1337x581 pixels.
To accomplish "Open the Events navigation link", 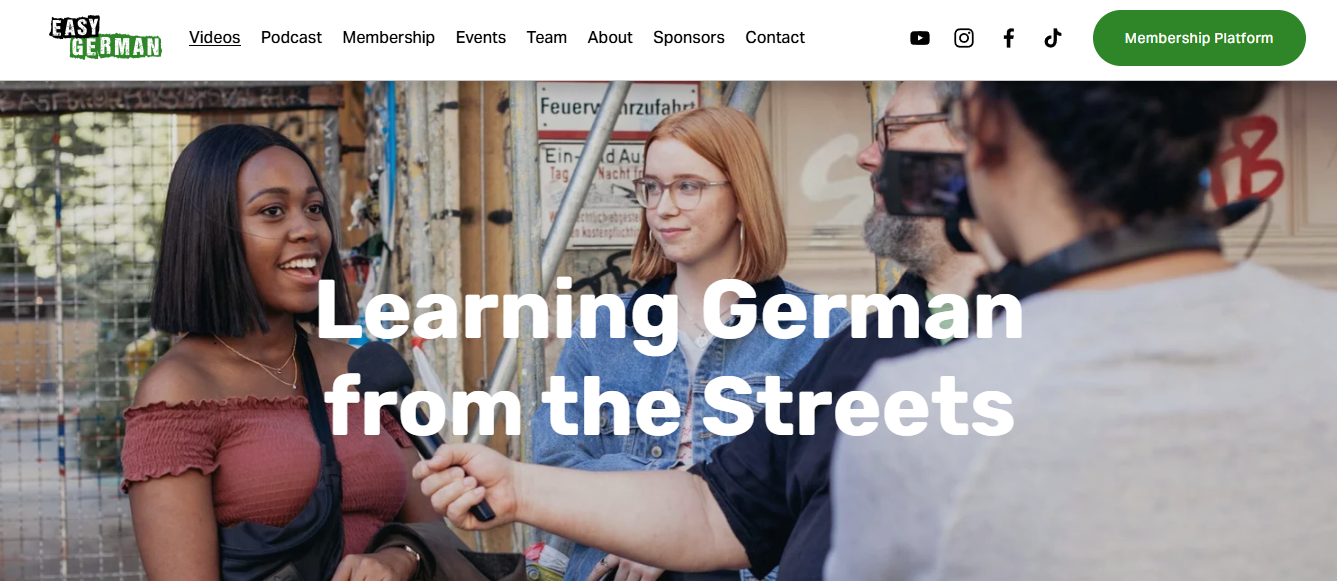I will coord(481,37).
